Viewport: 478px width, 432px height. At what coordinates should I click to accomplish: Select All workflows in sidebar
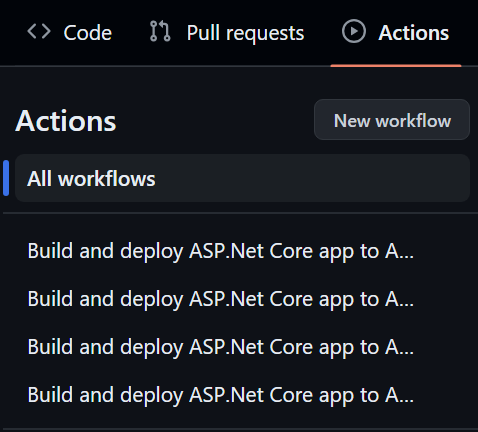(242, 178)
